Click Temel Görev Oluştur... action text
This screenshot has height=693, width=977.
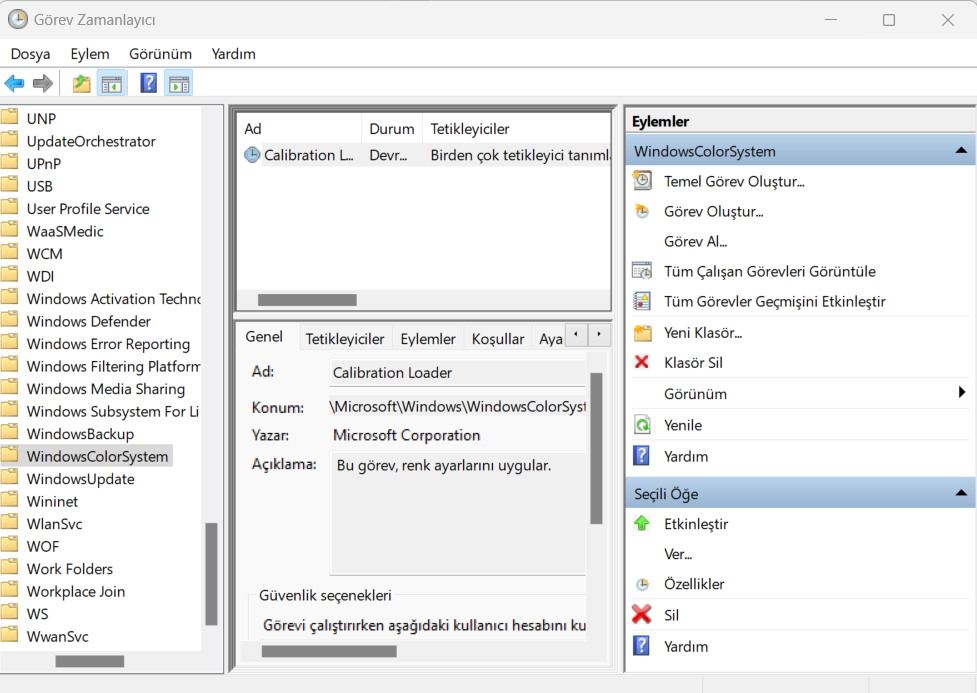(x=734, y=181)
